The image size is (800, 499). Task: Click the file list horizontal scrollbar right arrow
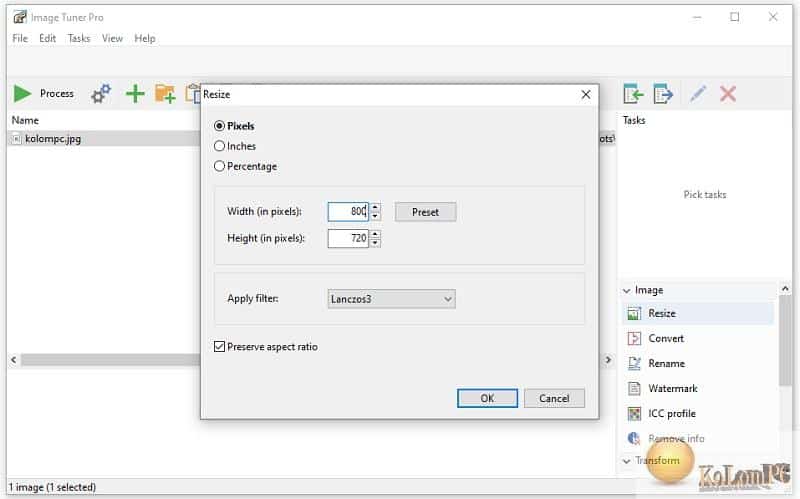click(608, 360)
